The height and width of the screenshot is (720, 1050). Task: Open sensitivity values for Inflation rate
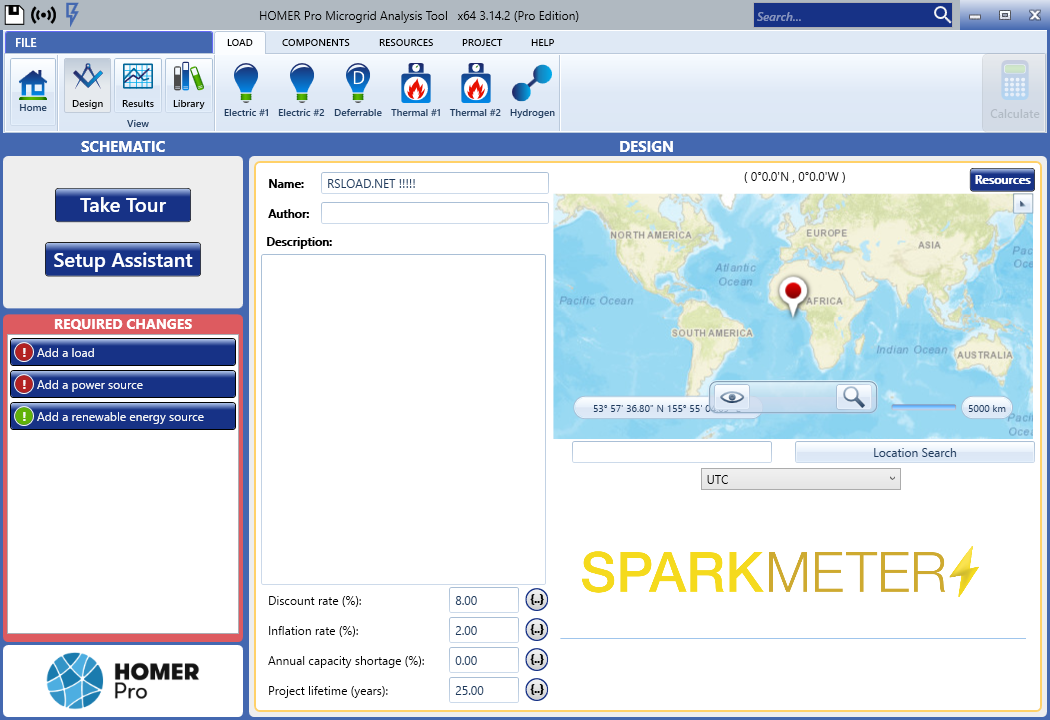point(536,630)
